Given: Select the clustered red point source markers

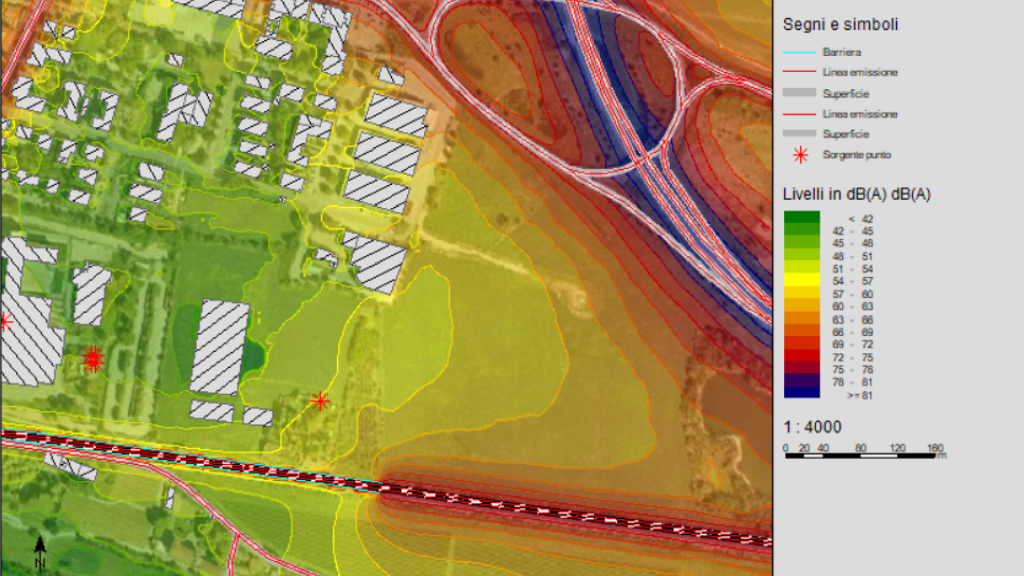Looking at the screenshot, I should click(92, 359).
